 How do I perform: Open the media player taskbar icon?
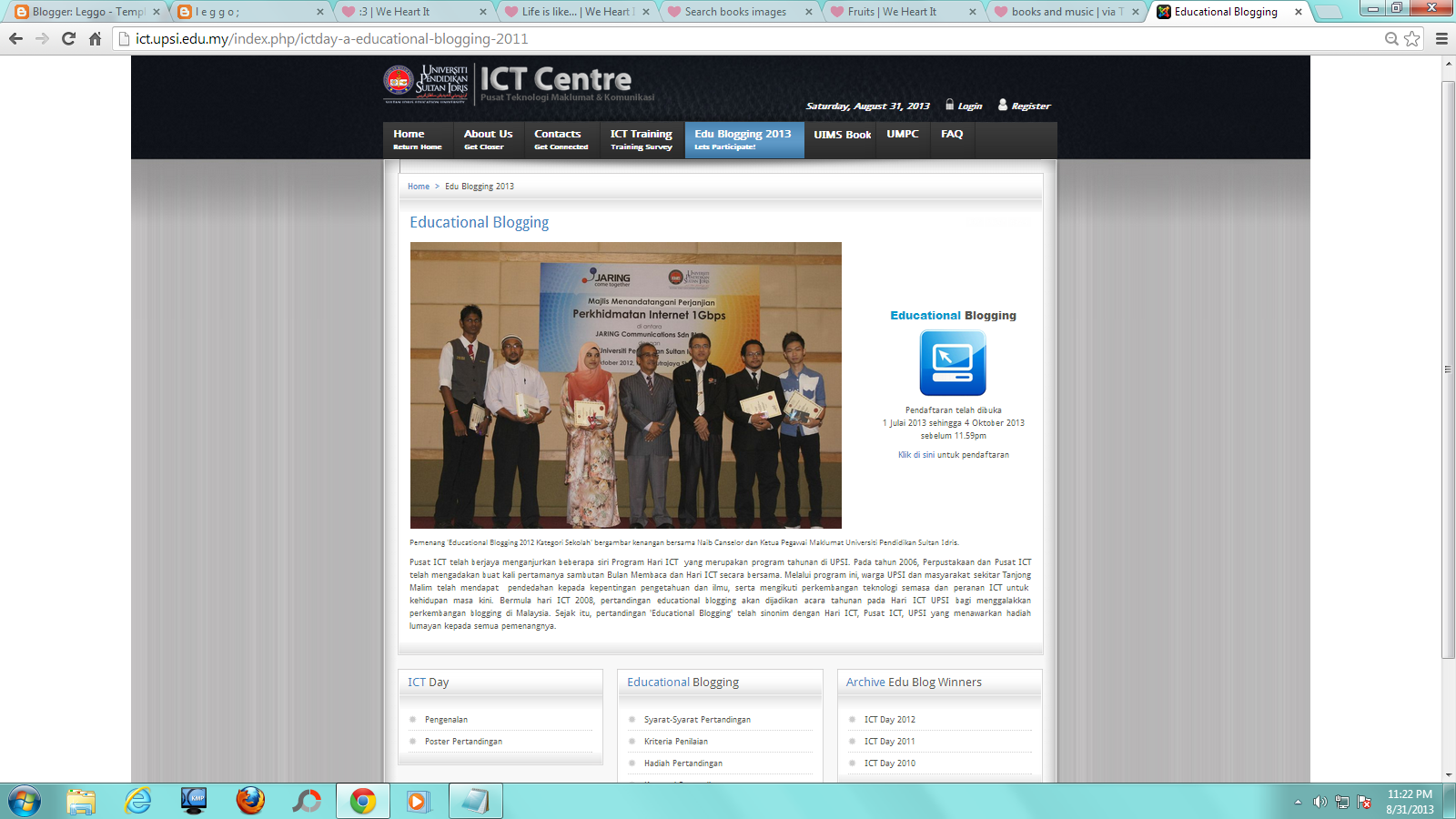[418, 801]
